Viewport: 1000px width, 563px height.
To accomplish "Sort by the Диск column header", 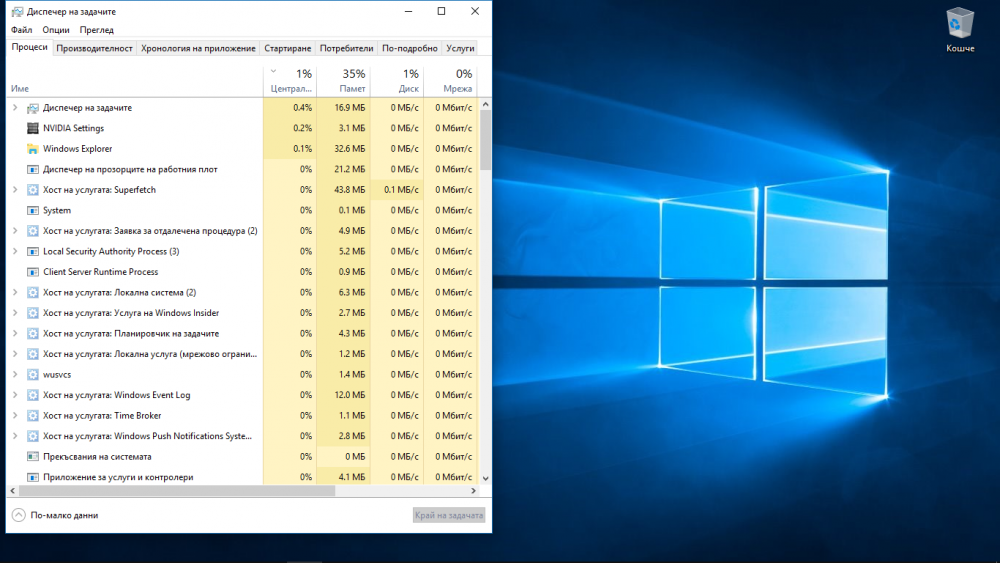I will click(x=397, y=80).
